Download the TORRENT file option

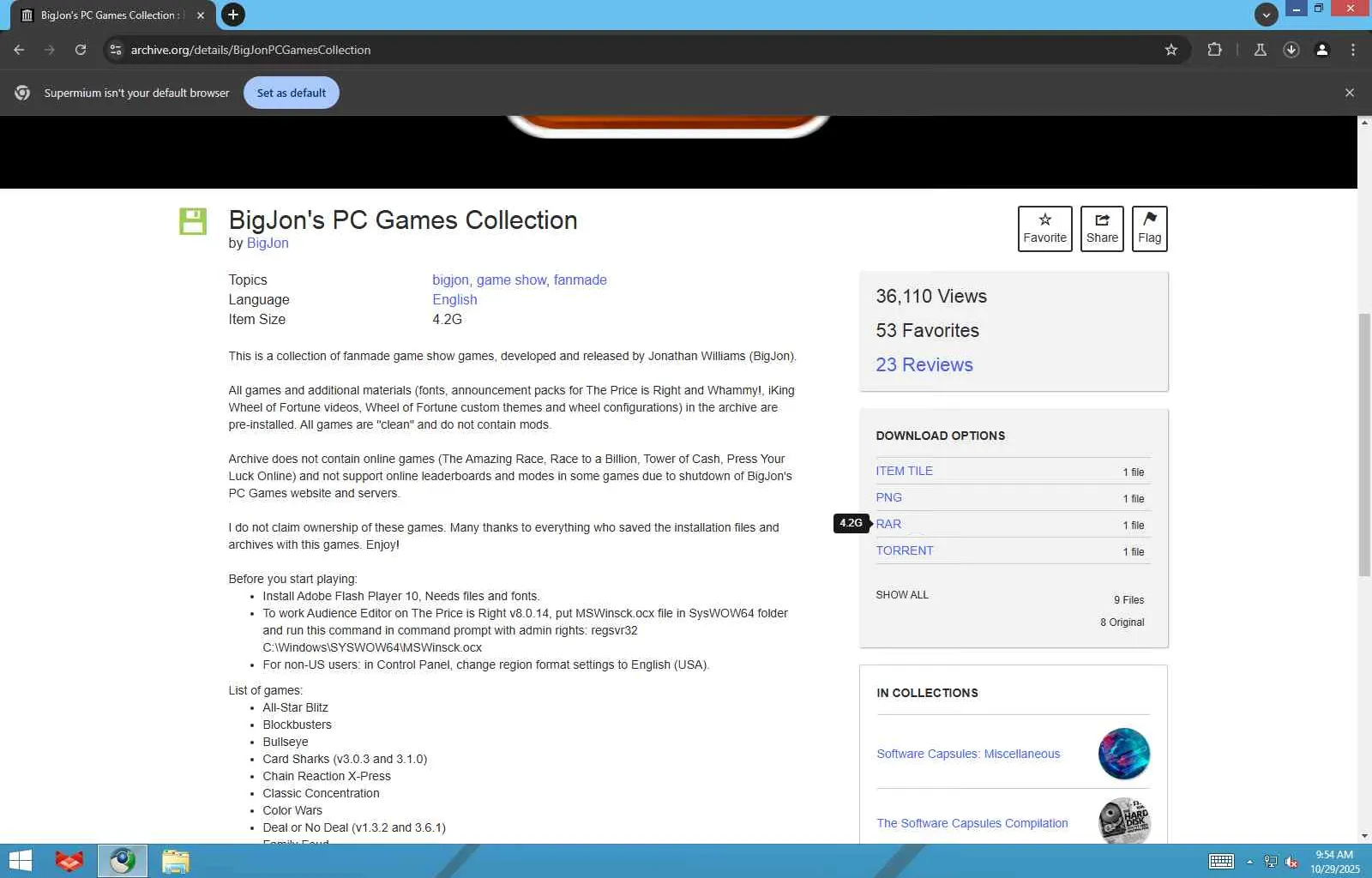(905, 551)
